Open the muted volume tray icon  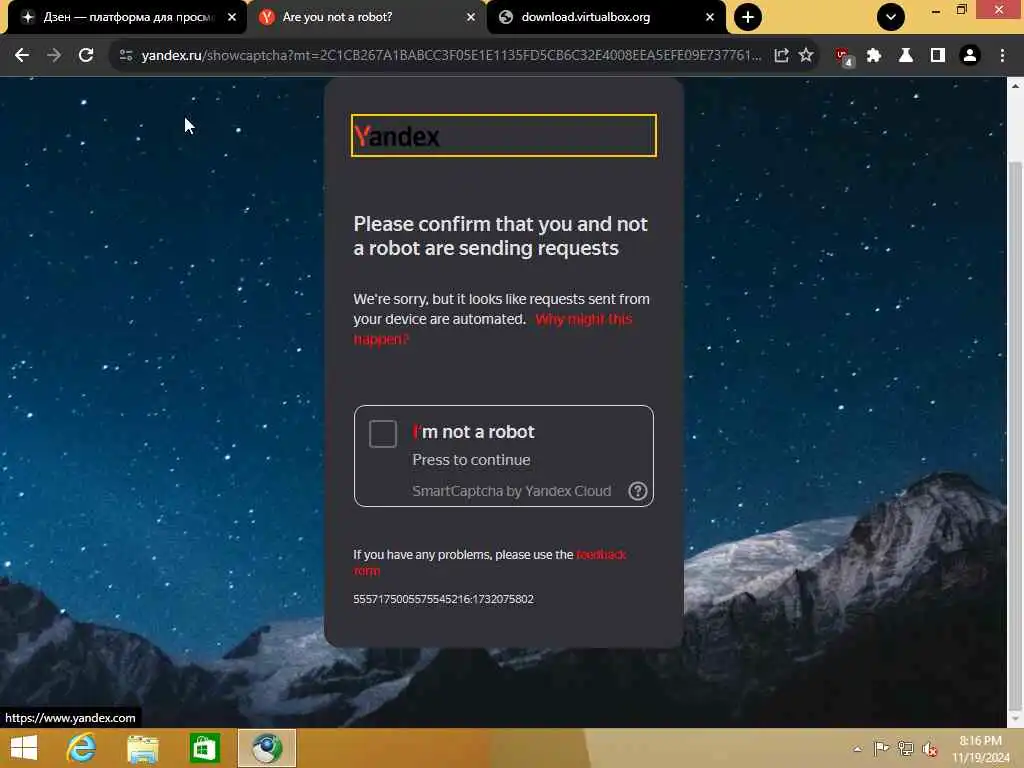[930, 749]
